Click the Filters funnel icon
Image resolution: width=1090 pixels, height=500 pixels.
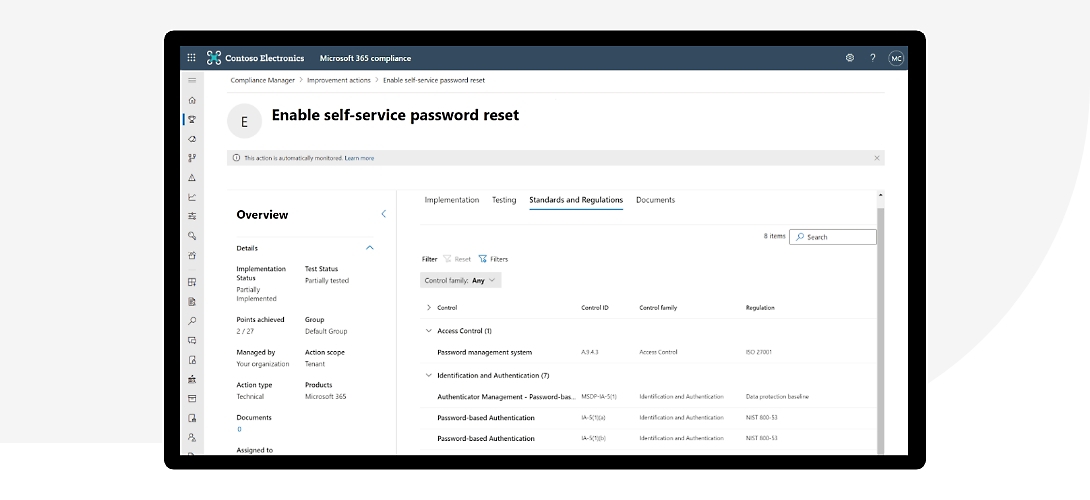(x=483, y=259)
